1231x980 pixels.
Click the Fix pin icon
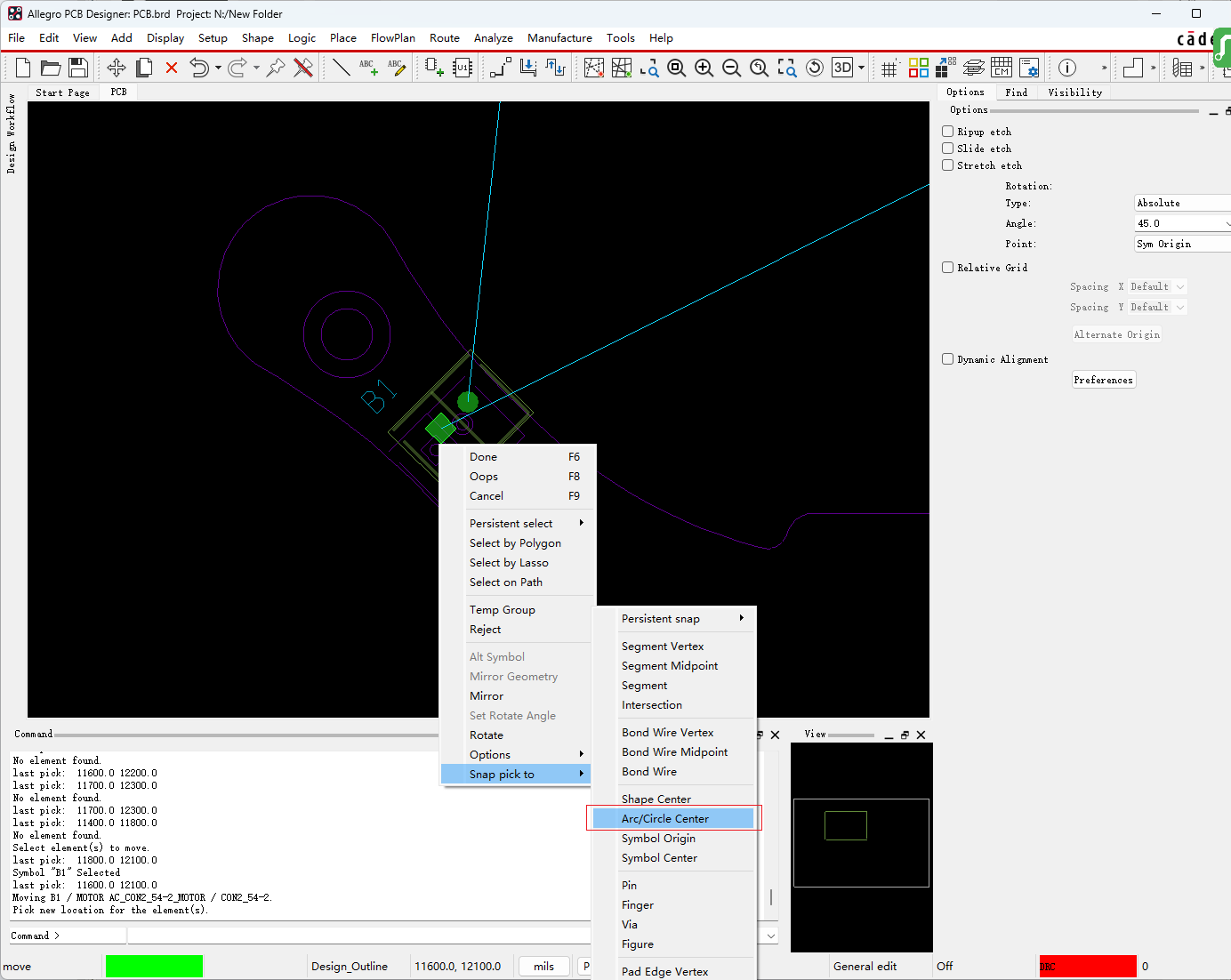coord(276,68)
